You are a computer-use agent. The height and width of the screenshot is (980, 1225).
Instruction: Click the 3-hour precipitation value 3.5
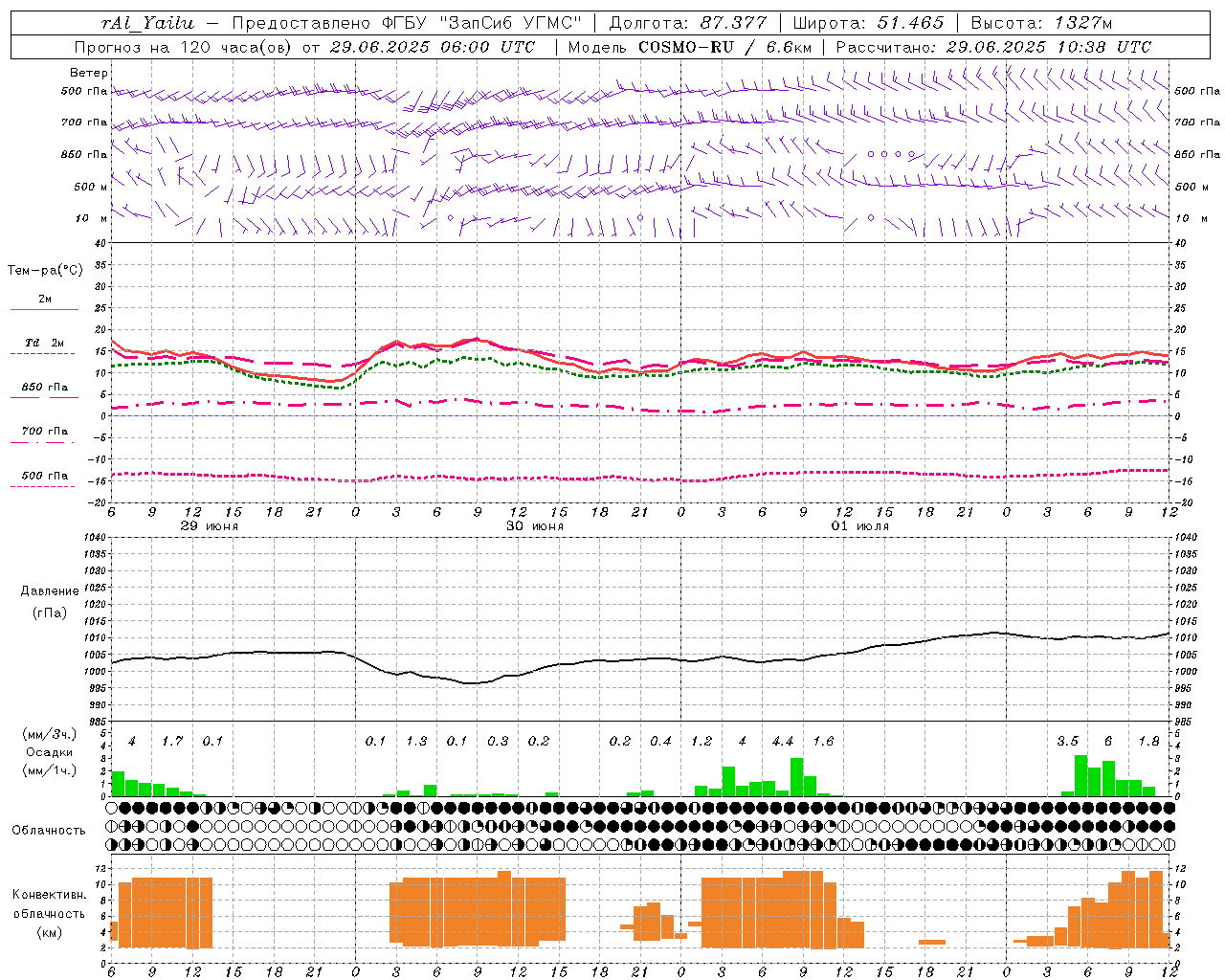[x=1067, y=741]
